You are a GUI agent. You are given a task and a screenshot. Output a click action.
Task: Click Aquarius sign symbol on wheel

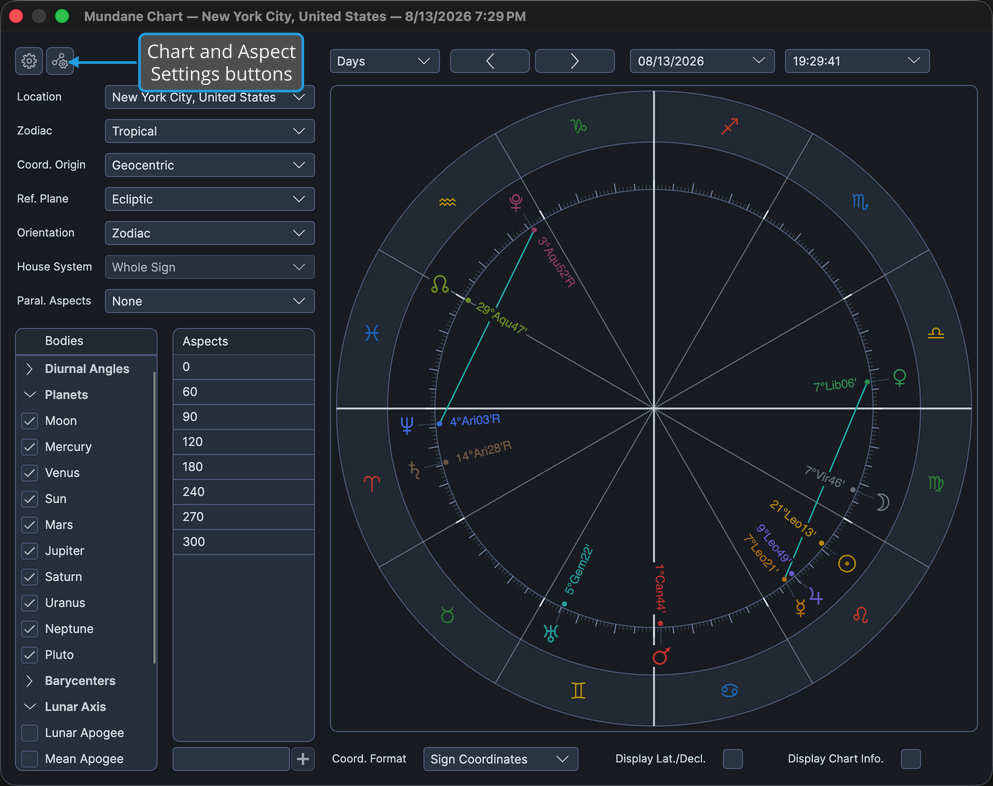447,202
